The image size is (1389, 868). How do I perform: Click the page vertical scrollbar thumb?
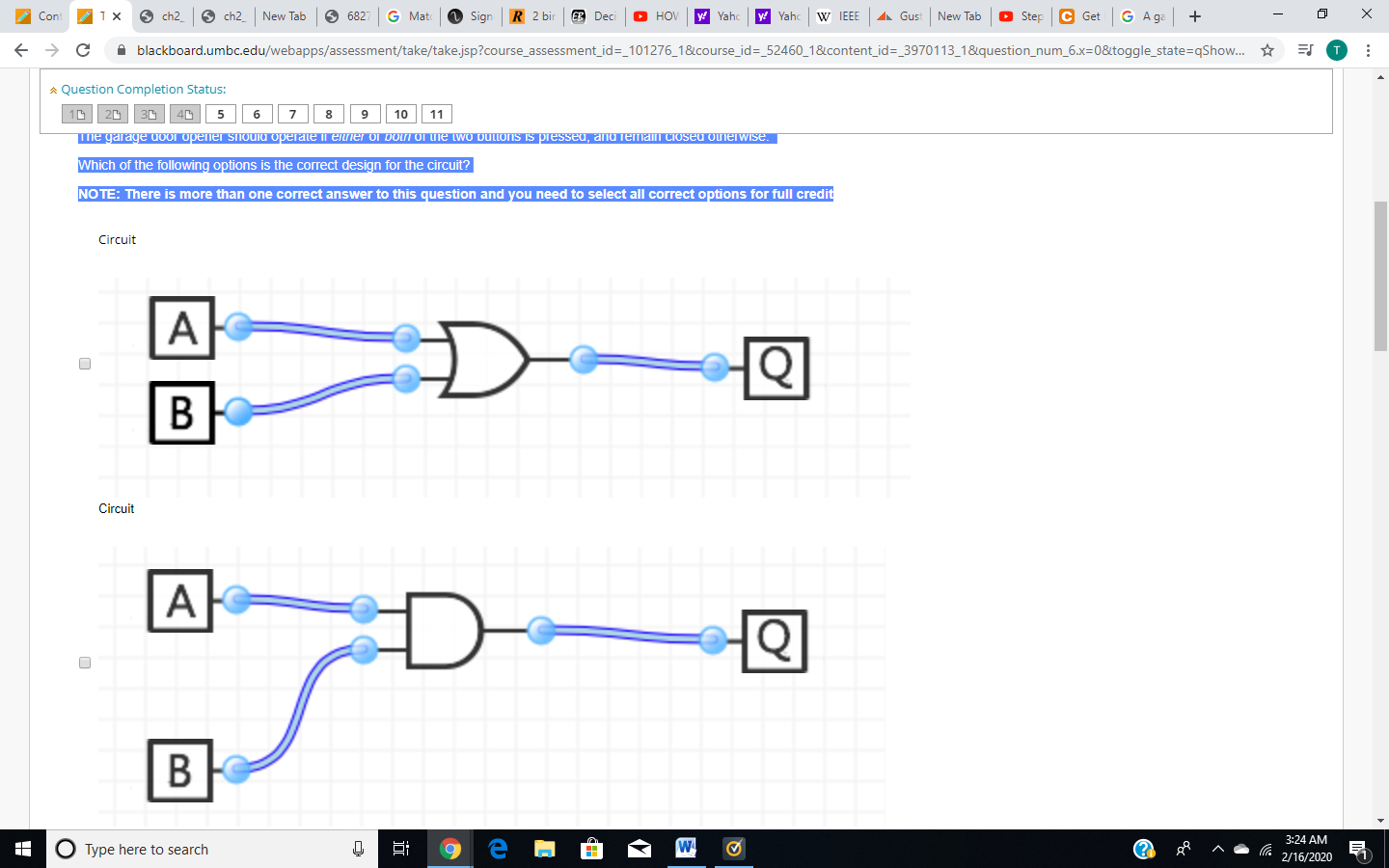pos(1380,277)
